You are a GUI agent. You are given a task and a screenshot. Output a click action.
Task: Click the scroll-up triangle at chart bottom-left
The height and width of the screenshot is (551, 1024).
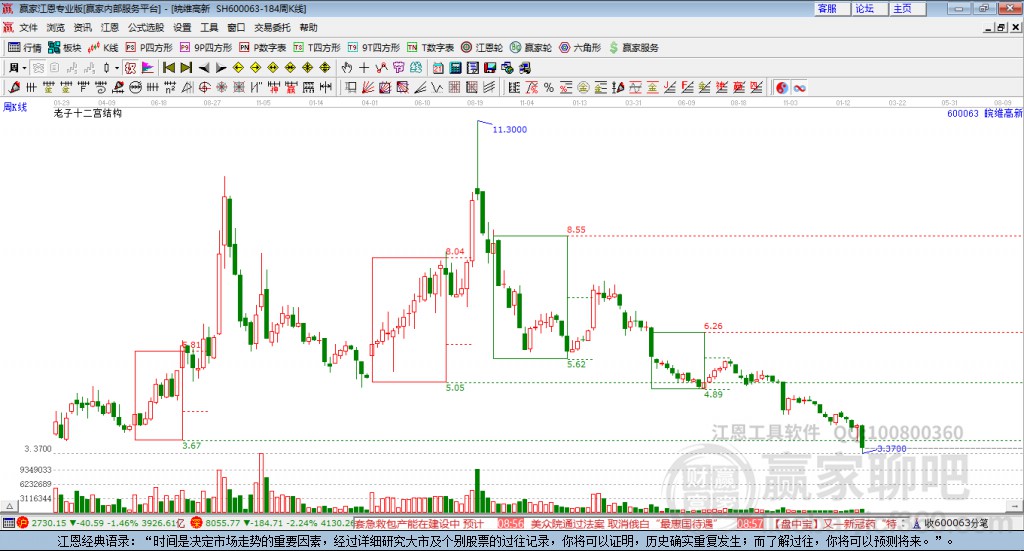point(9,506)
